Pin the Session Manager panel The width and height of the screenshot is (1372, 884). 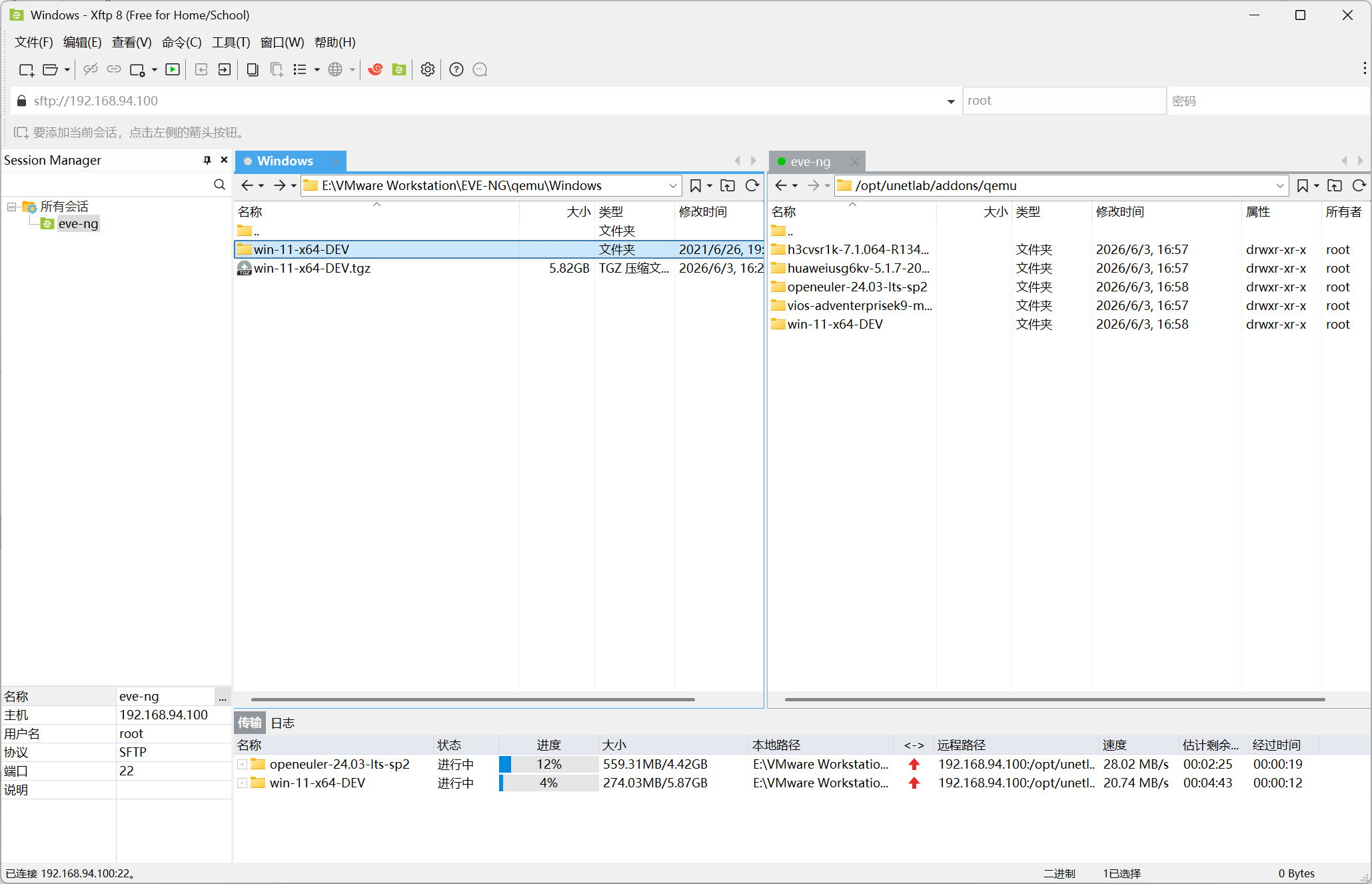tap(207, 160)
